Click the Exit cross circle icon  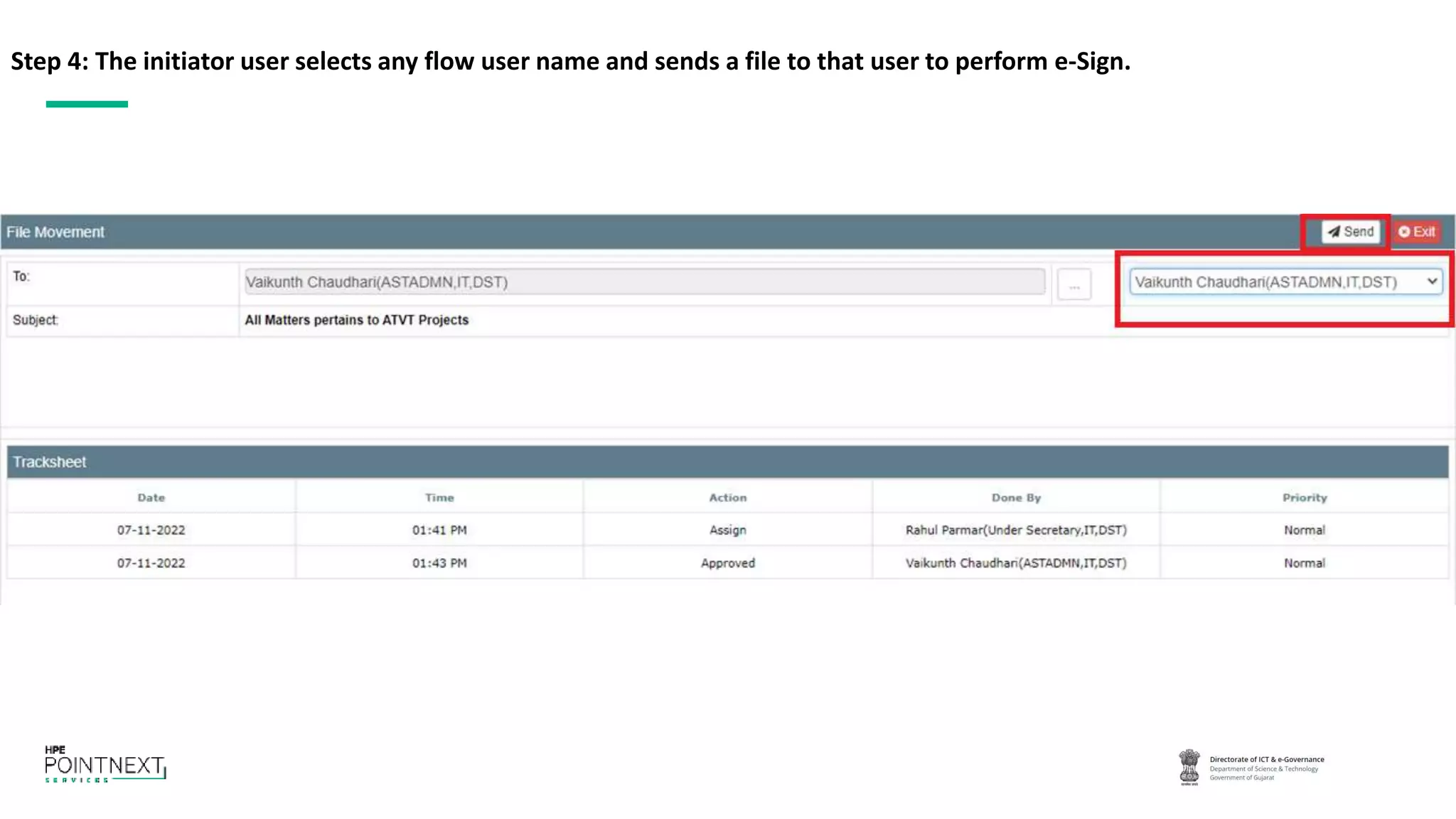click(x=1403, y=232)
